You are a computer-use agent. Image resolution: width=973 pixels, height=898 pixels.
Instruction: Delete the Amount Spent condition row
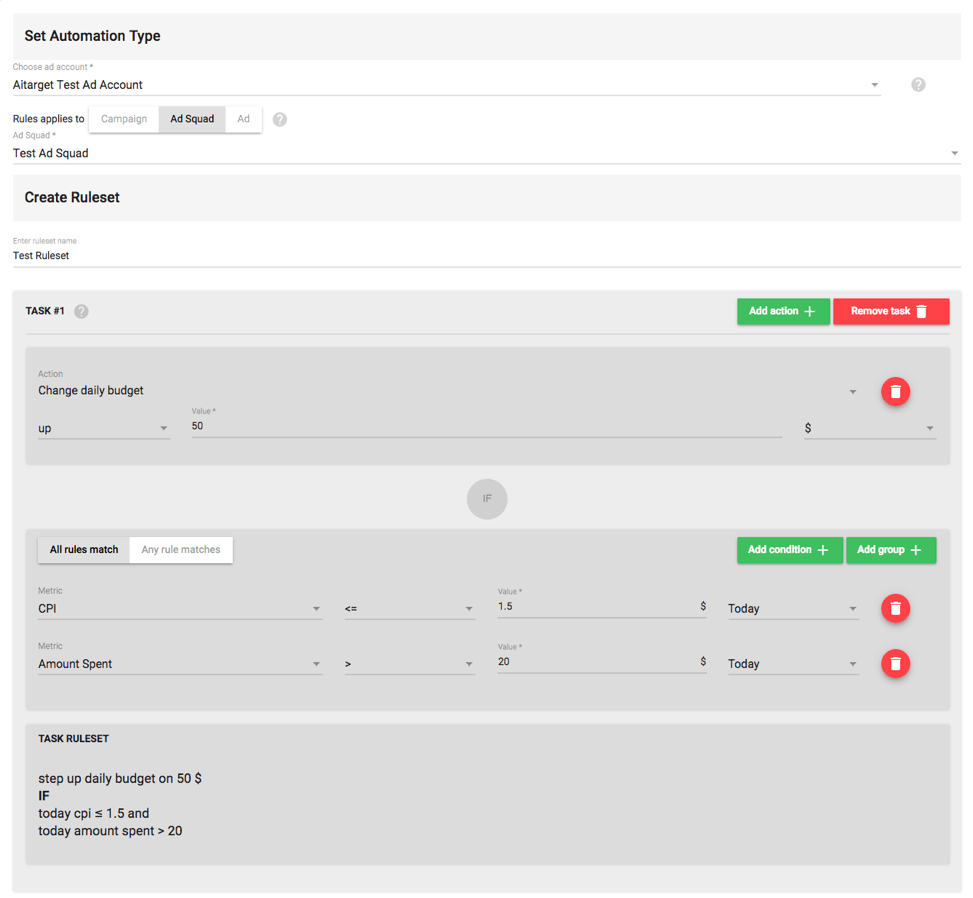(x=895, y=663)
